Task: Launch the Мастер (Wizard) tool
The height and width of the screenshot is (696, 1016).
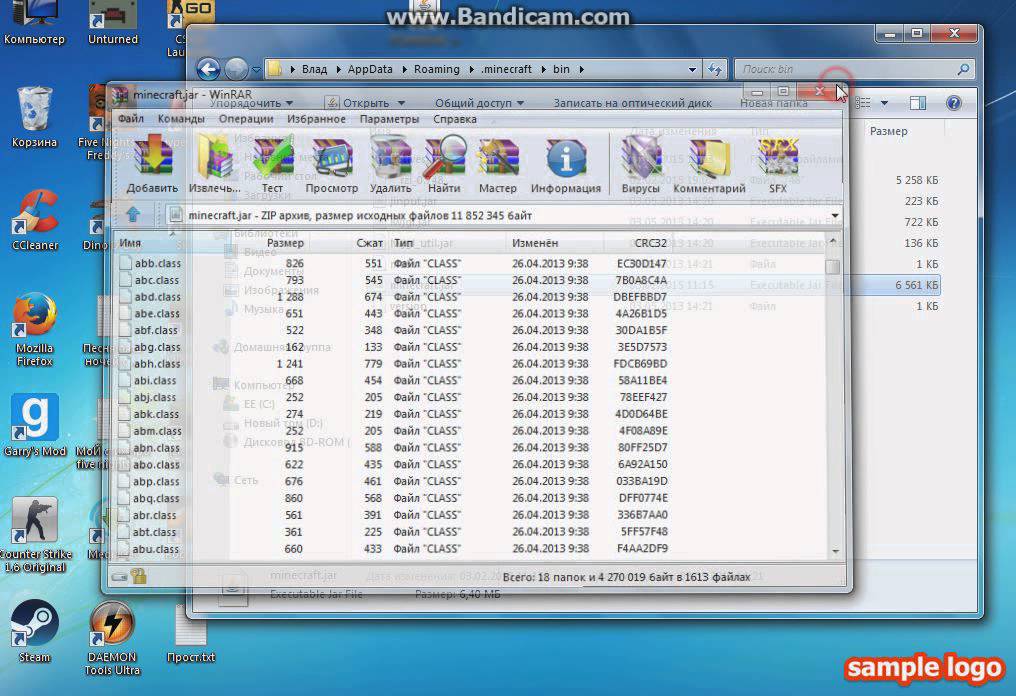Action: (x=498, y=164)
